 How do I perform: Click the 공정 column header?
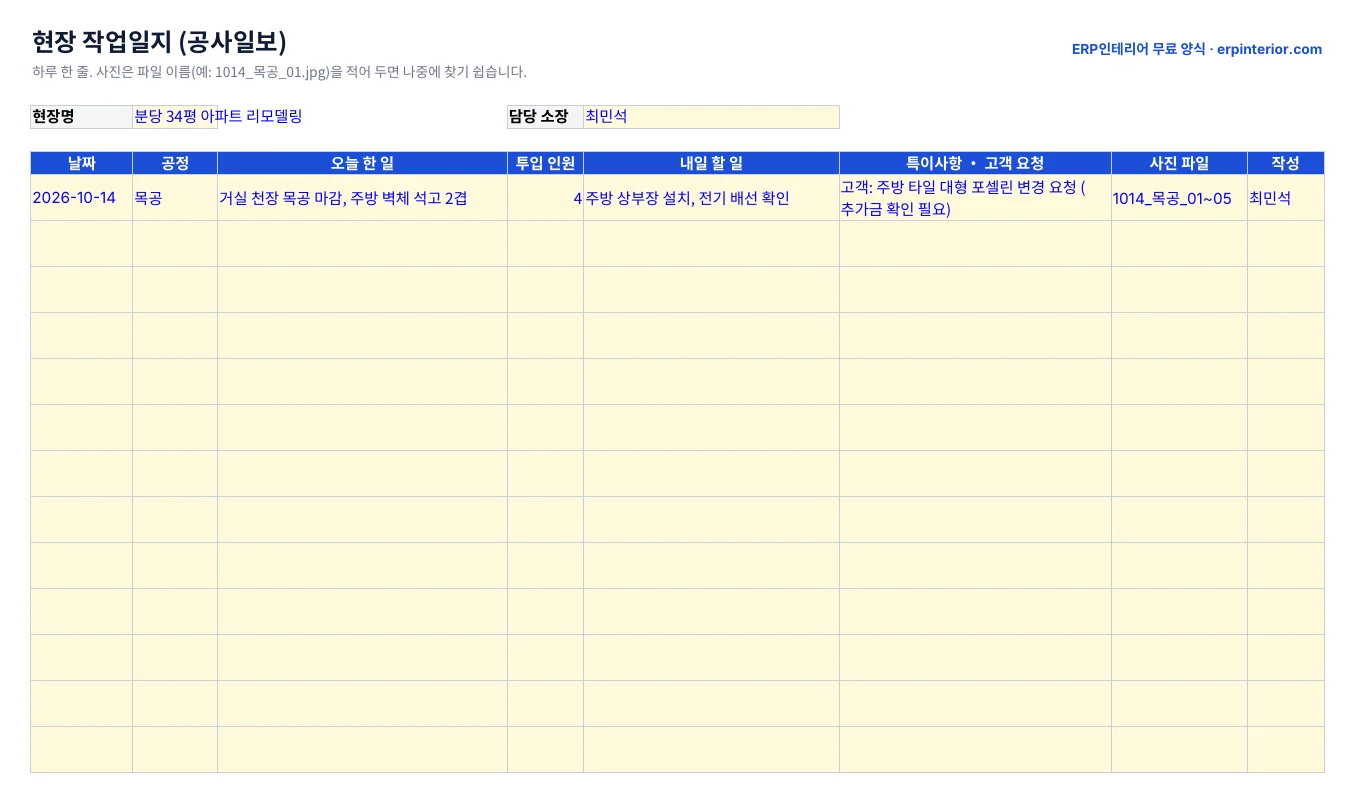click(x=175, y=163)
